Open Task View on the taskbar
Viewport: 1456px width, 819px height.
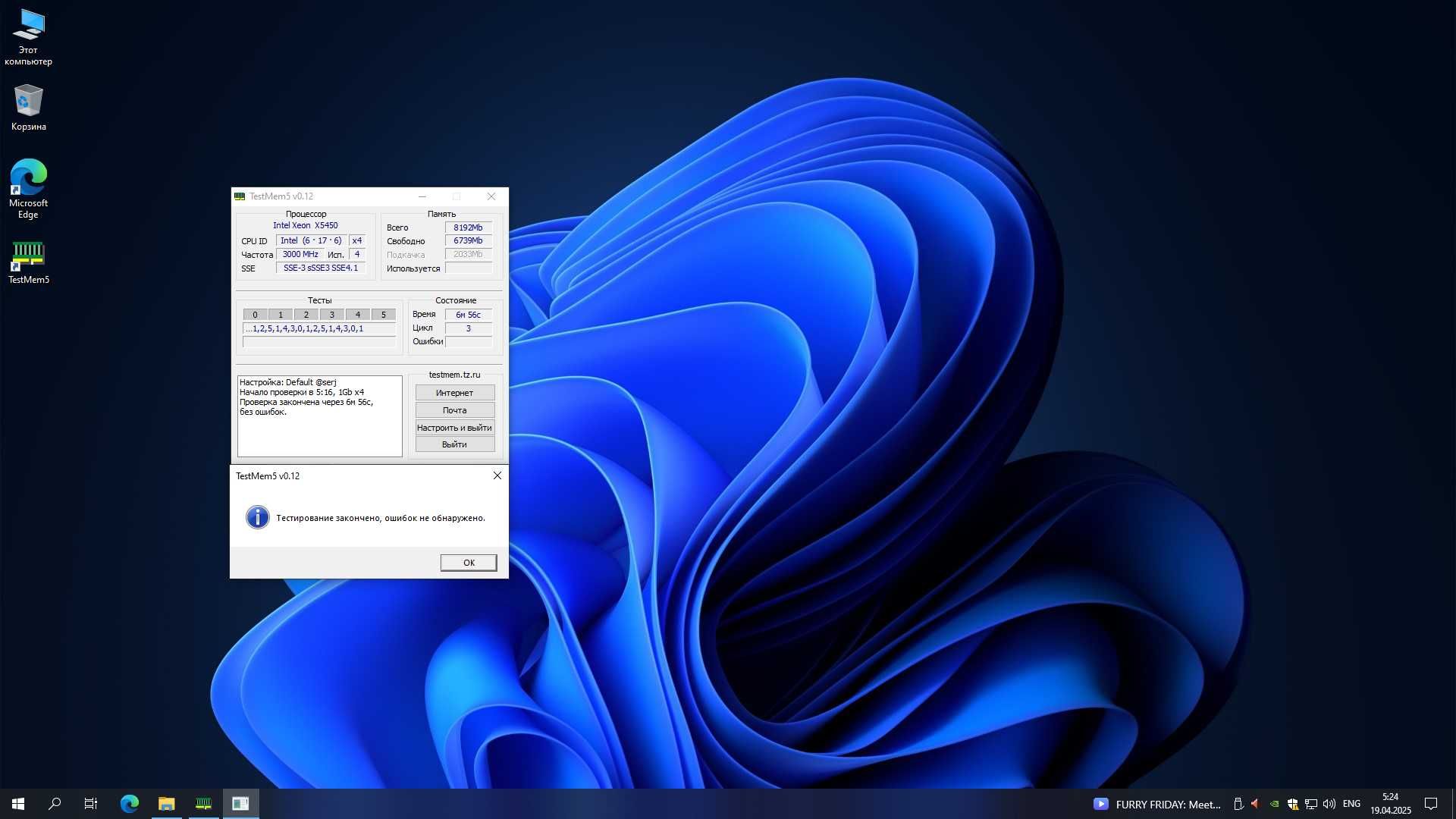(x=91, y=804)
